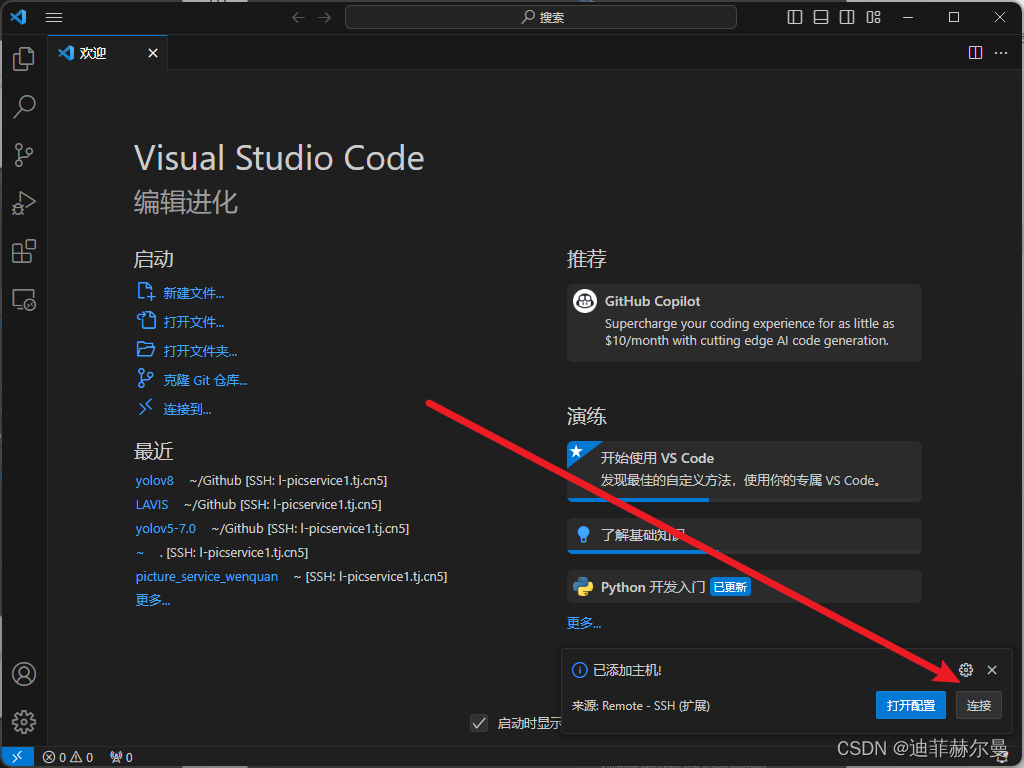Screen dimensions: 1024x768
Task: Select the 欢迎 editor tab
Action: tap(108, 53)
